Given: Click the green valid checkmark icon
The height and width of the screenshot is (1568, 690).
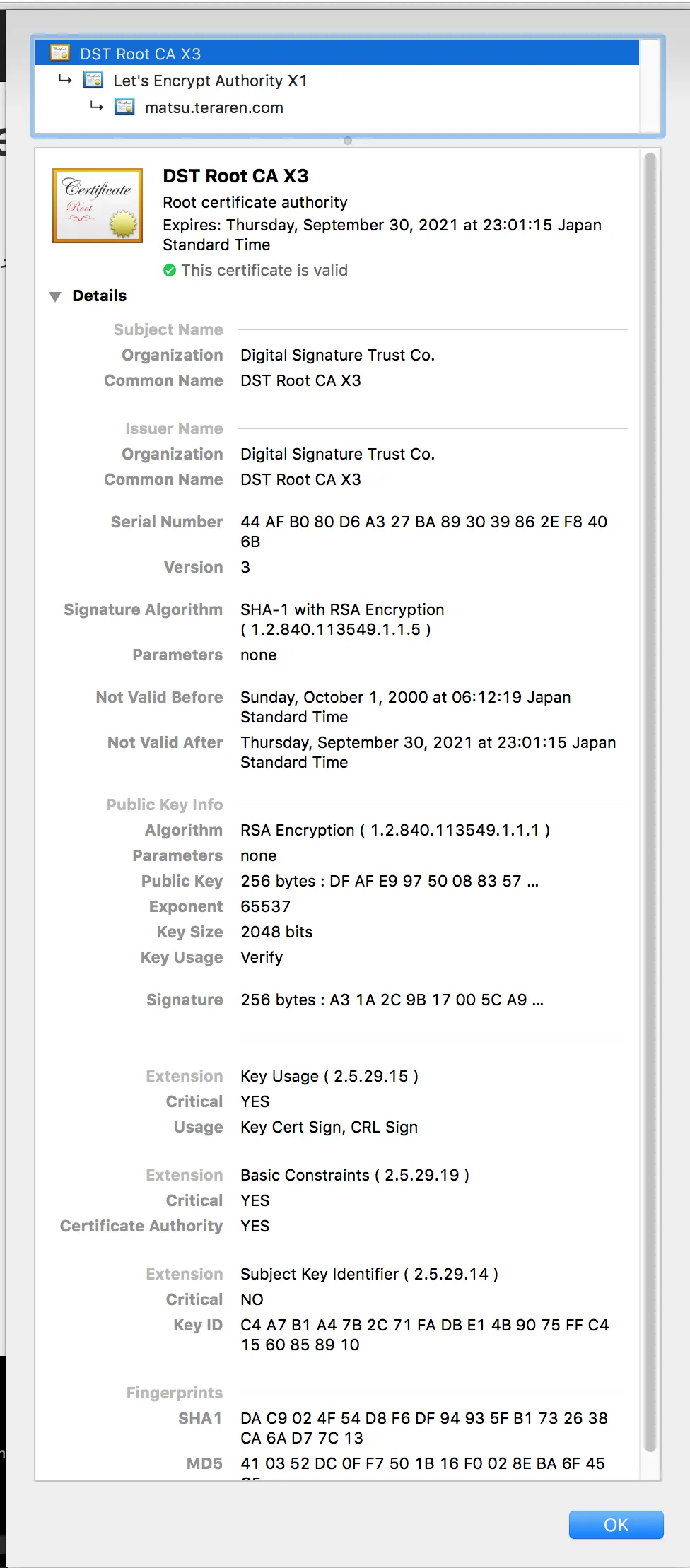Looking at the screenshot, I should 170,270.
